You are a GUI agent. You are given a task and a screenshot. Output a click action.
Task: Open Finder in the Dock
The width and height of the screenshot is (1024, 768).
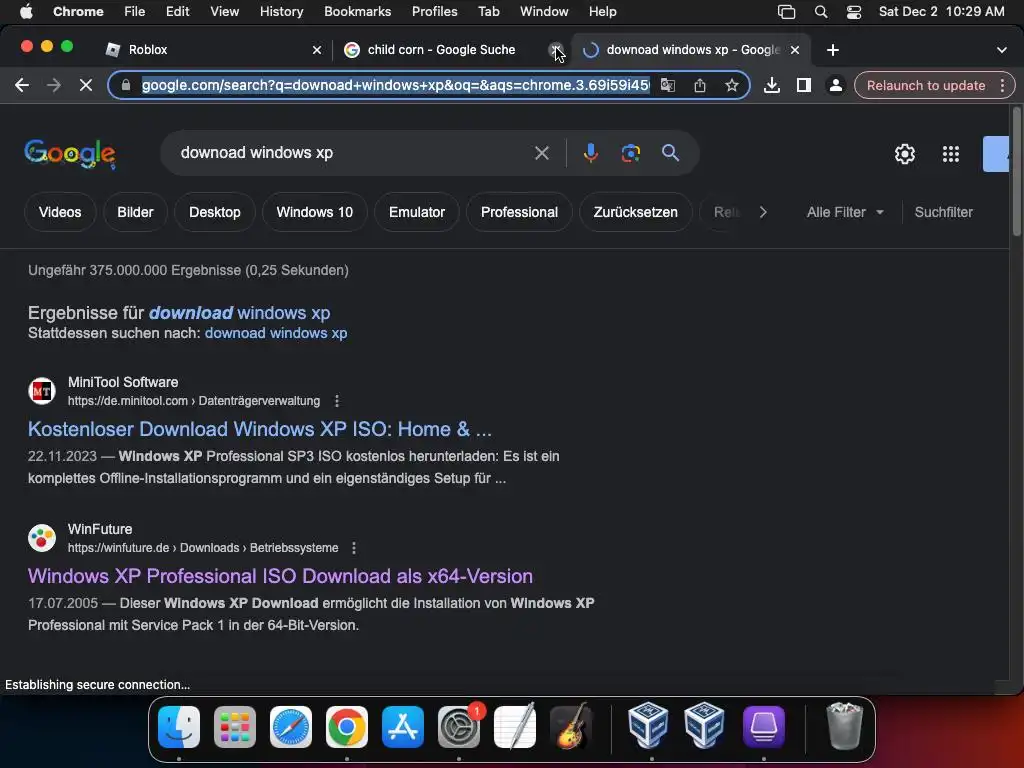coord(179,727)
